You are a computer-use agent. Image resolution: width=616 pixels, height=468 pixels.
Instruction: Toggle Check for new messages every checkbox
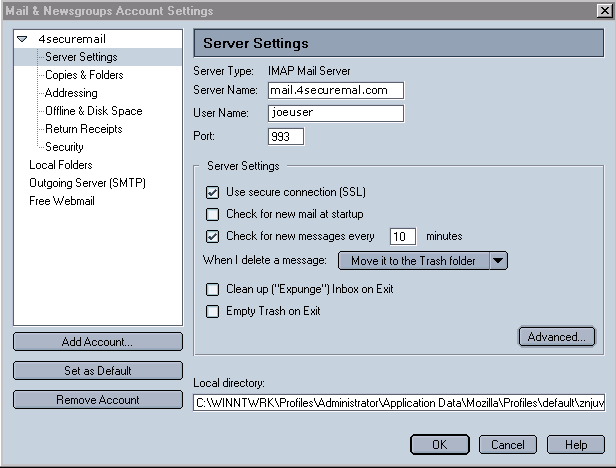point(212,237)
